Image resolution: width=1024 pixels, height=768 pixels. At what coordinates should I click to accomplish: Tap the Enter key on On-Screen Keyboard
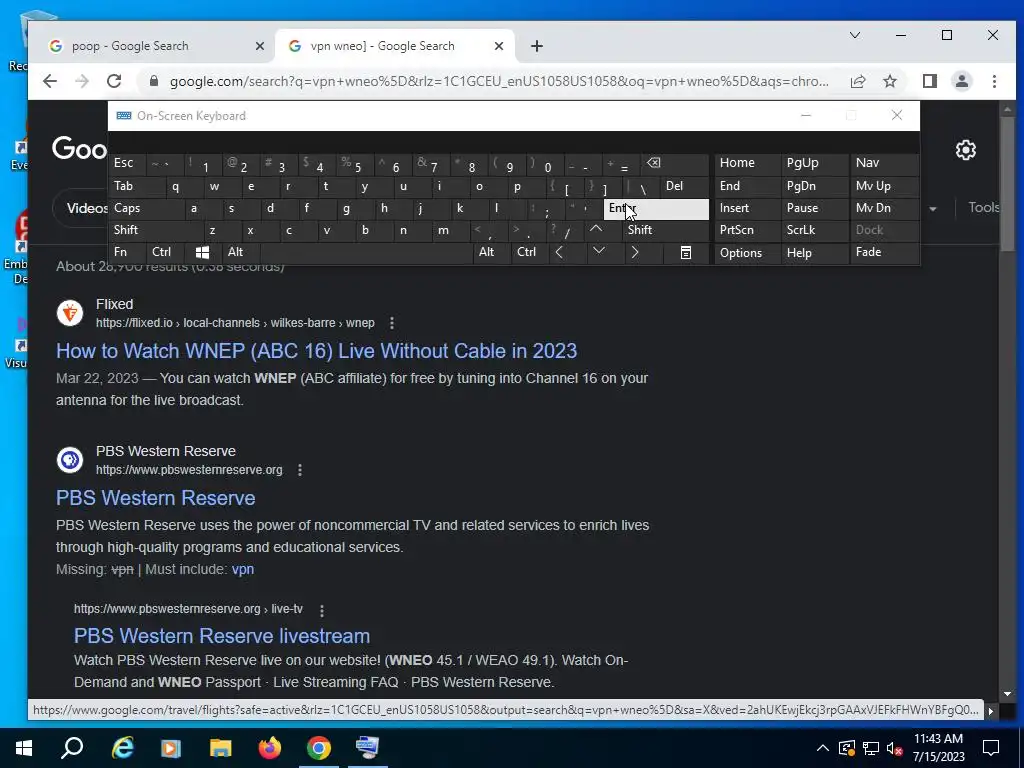click(656, 208)
